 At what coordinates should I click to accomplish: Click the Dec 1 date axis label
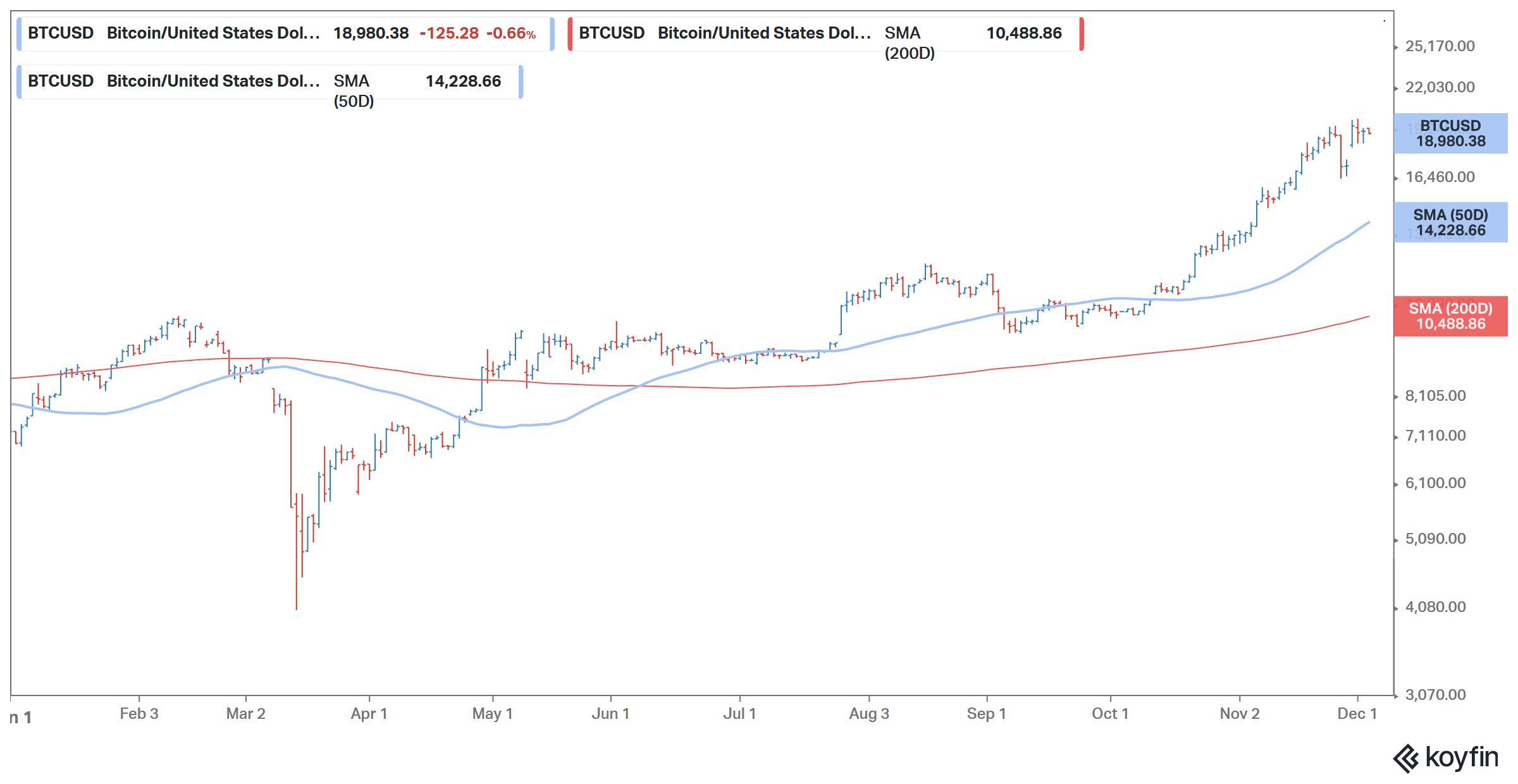point(1357,714)
